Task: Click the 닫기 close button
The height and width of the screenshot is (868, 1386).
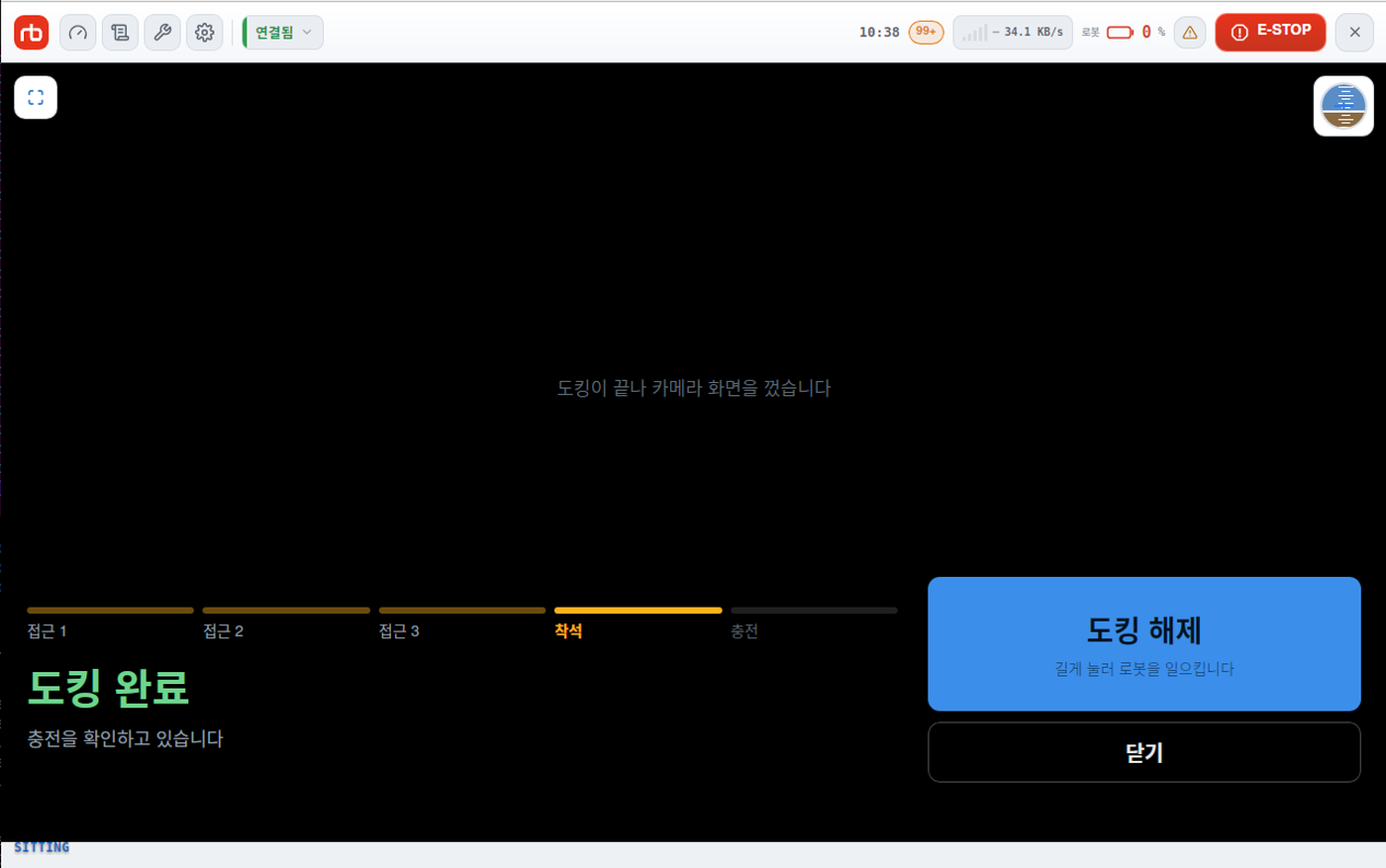Action: [1144, 752]
